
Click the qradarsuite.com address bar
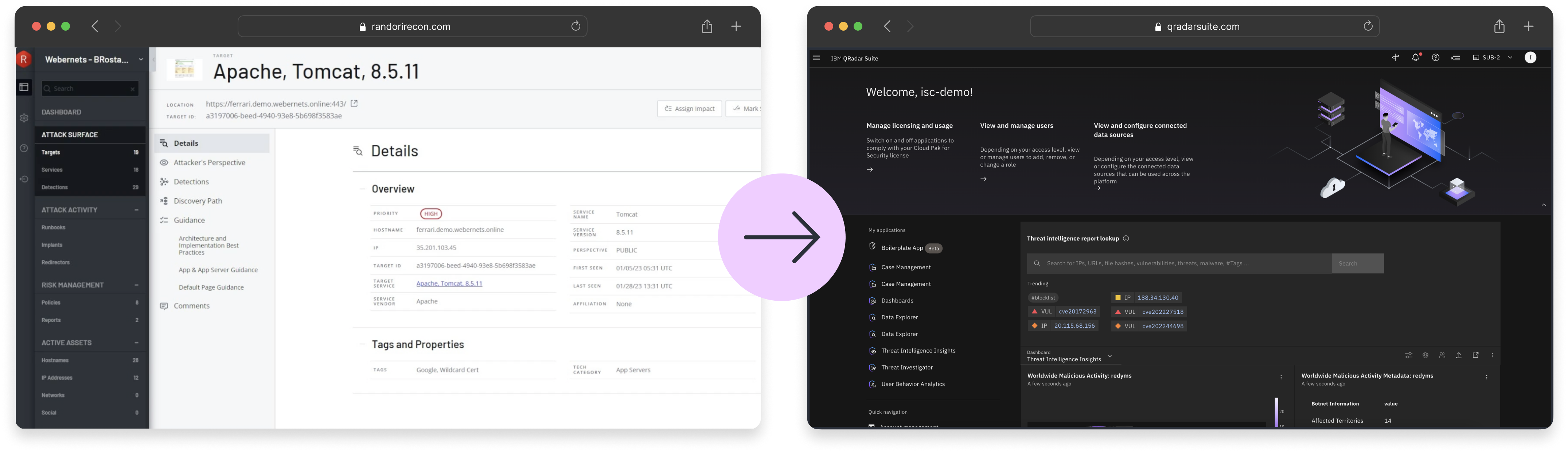point(1204,26)
